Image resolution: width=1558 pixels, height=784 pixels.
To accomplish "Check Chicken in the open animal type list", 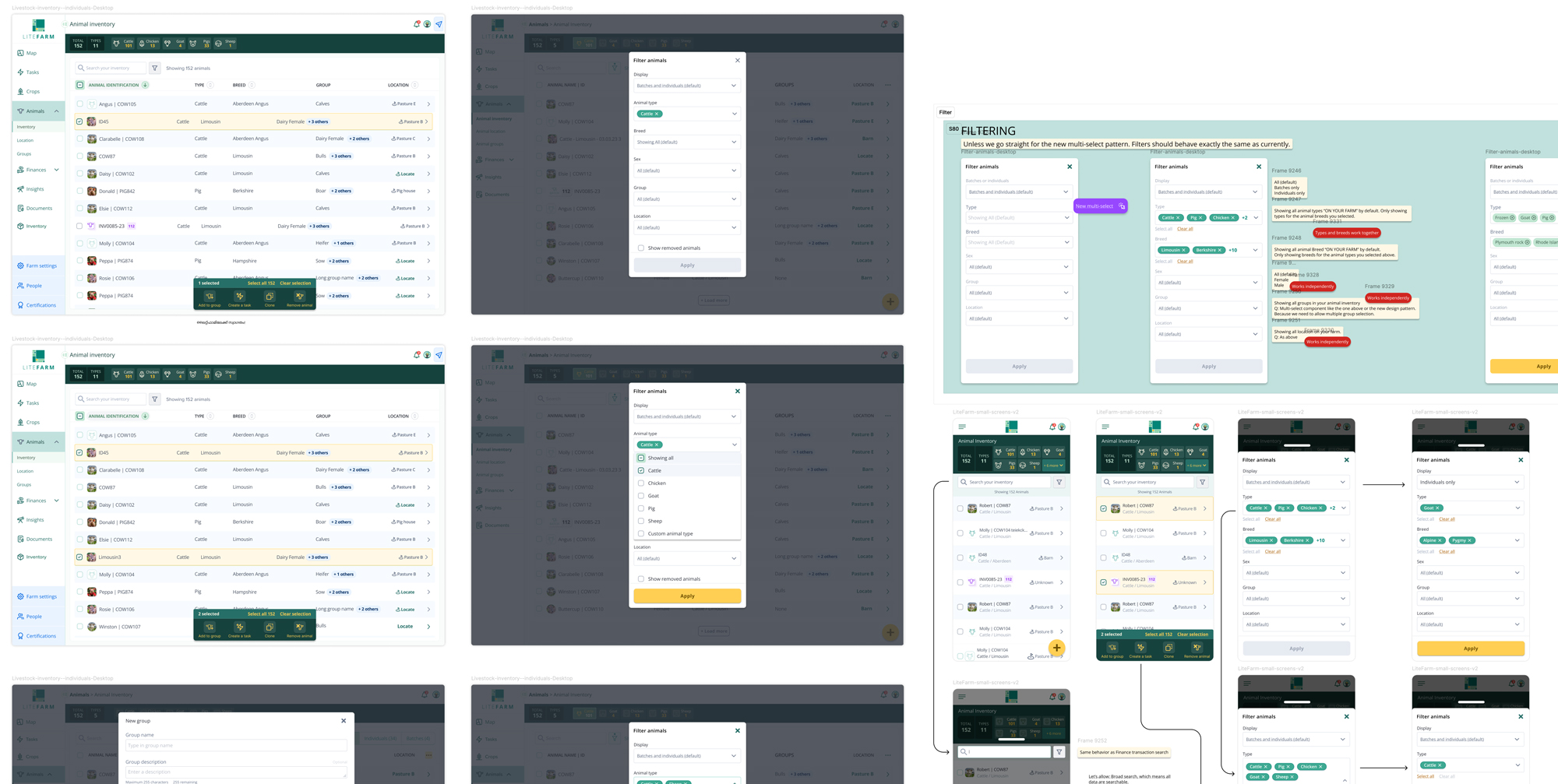I will pos(641,483).
